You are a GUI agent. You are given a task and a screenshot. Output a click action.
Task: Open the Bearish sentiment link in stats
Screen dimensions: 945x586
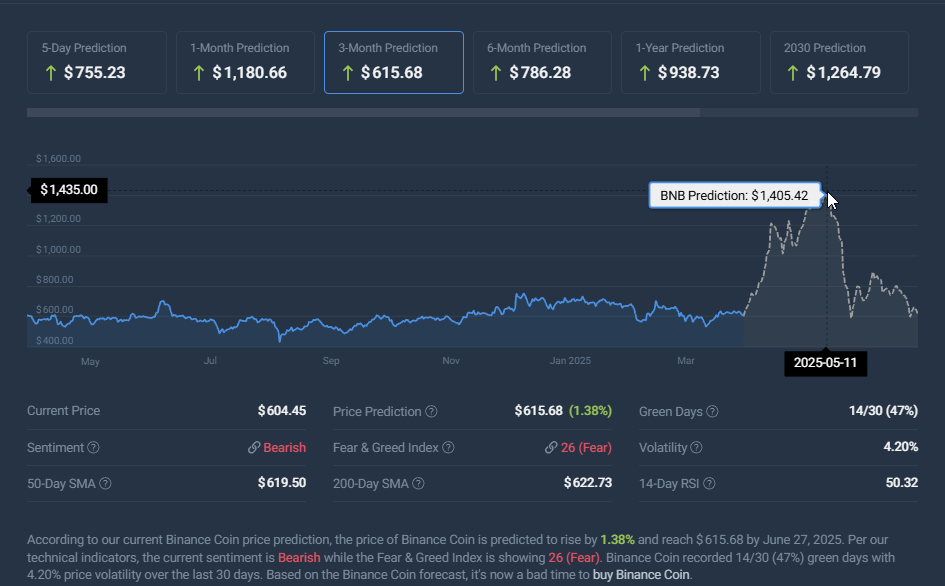pyautogui.click(x=284, y=447)
